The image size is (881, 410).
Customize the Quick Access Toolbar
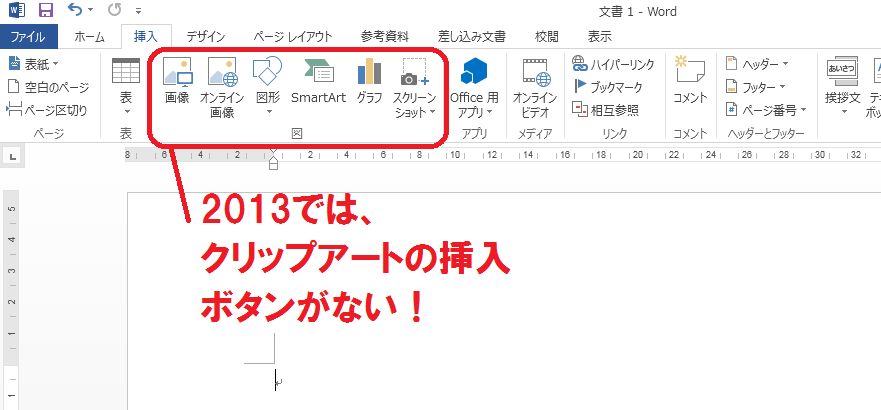(x=138, y=11)
